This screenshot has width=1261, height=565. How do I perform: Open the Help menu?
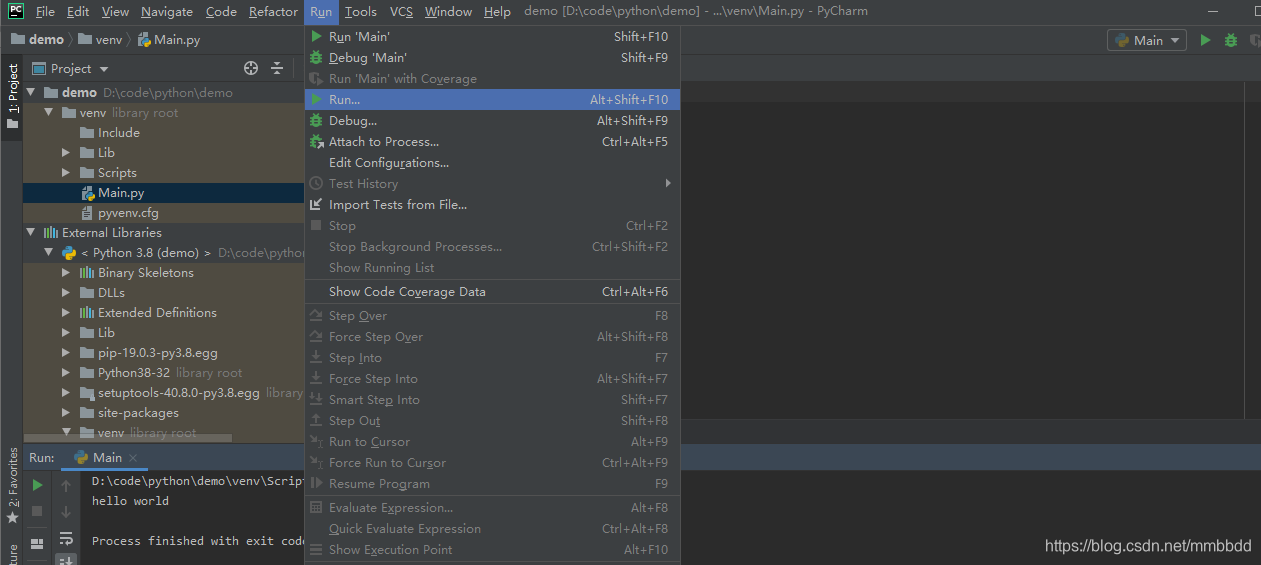click(x=497, y=12)
